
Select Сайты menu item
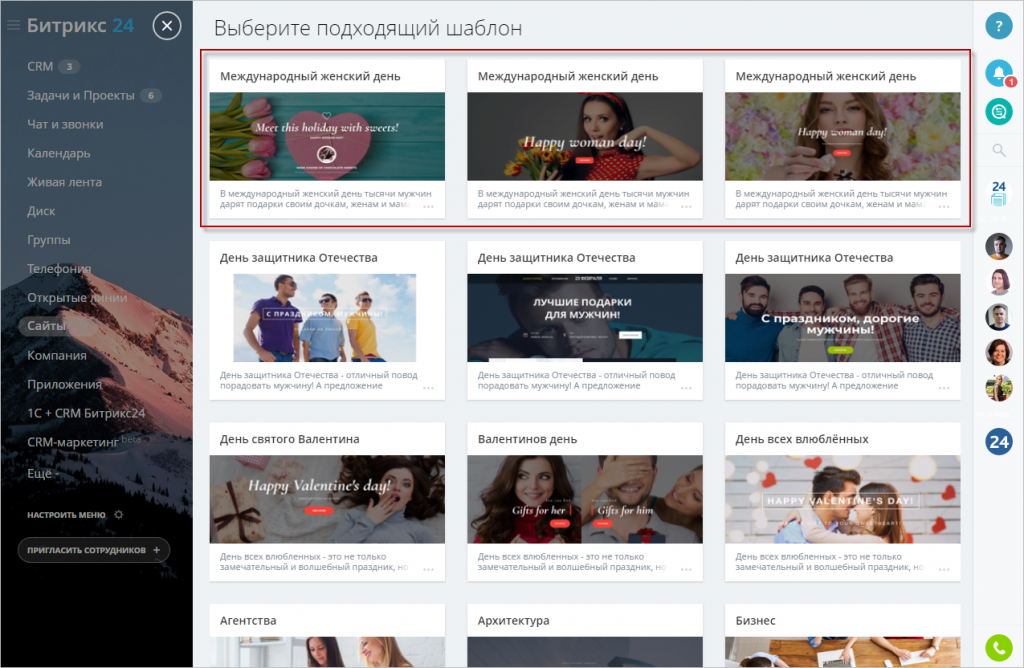(46, 326)
